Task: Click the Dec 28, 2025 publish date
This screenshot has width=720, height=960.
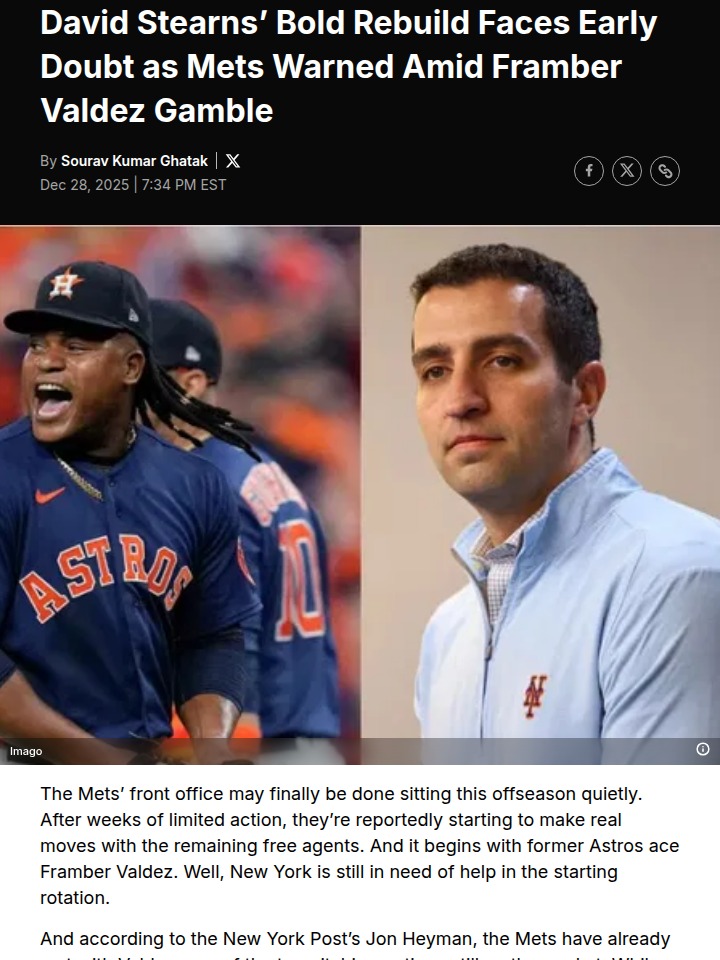Action: click(84, 185)
